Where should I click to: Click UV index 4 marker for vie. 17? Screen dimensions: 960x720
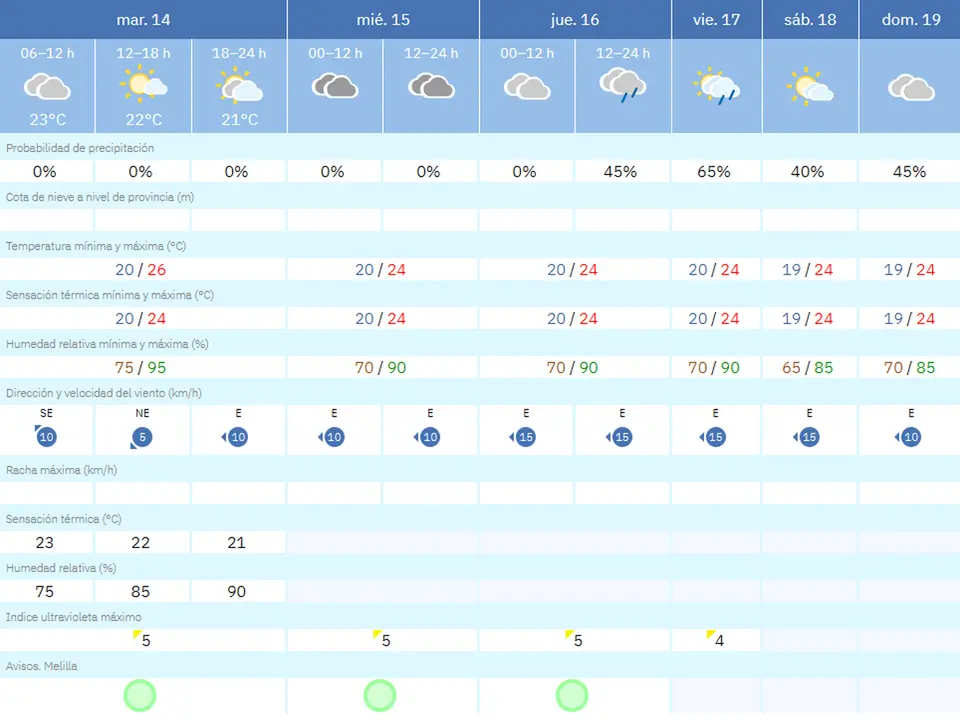click(716, 639)
